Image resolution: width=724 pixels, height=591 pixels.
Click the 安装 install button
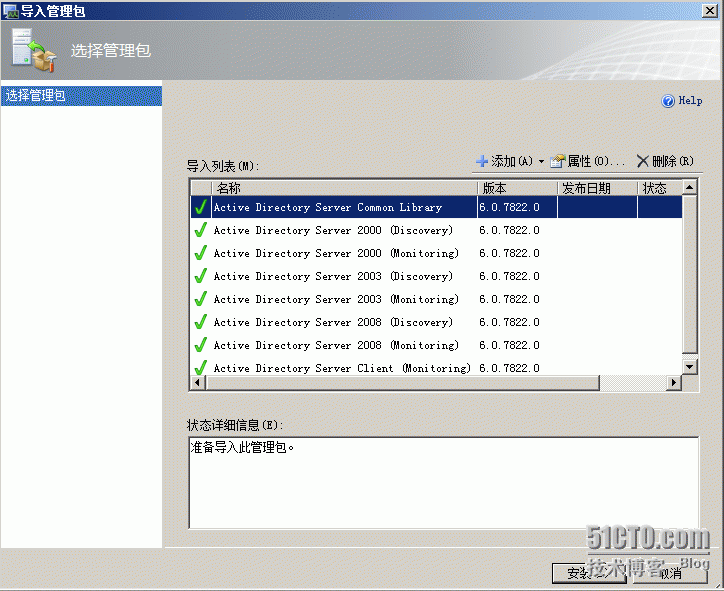tap(588, 573)
